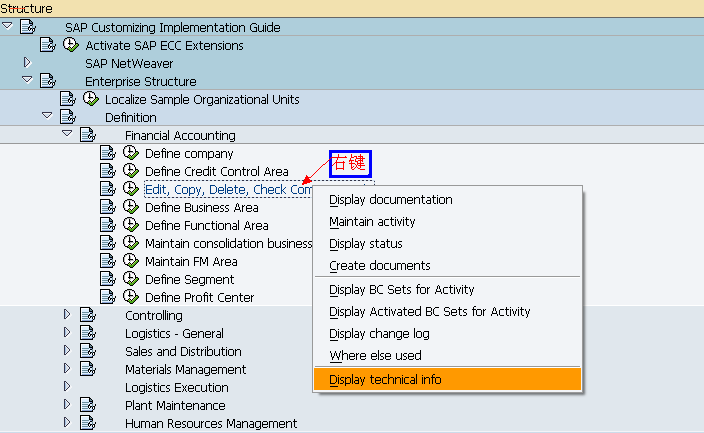Open the documentation icon next to Define Segment
The image size is (704, 433).
click(x=108, y=279)
